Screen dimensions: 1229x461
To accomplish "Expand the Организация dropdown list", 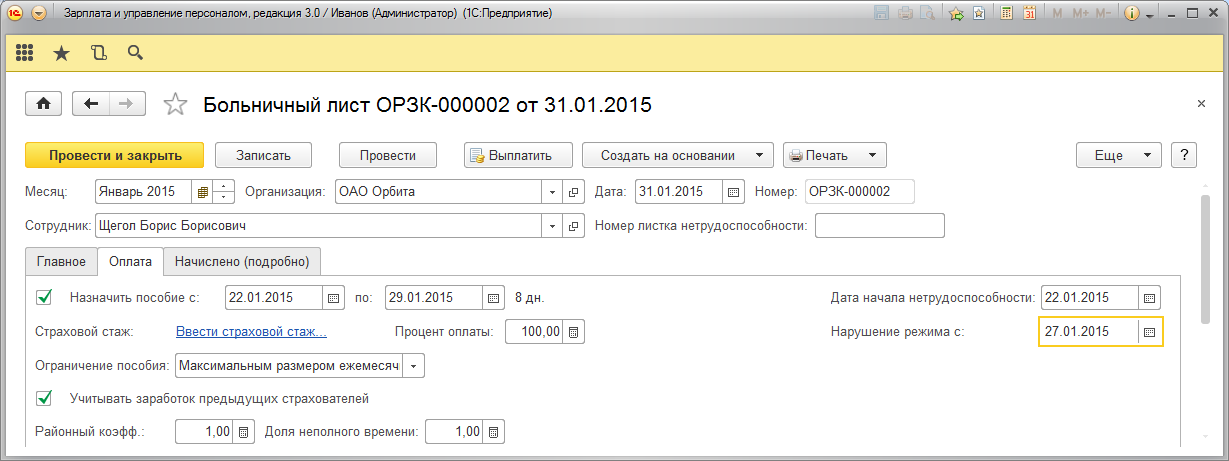I will tap(553, 191).
